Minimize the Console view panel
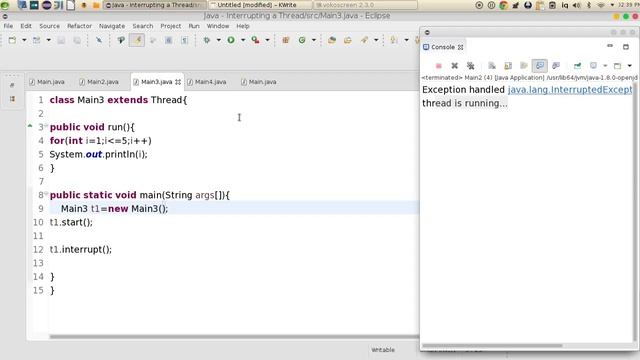Image resolution: width=640 pixels, height=360 pixels. 610,46
